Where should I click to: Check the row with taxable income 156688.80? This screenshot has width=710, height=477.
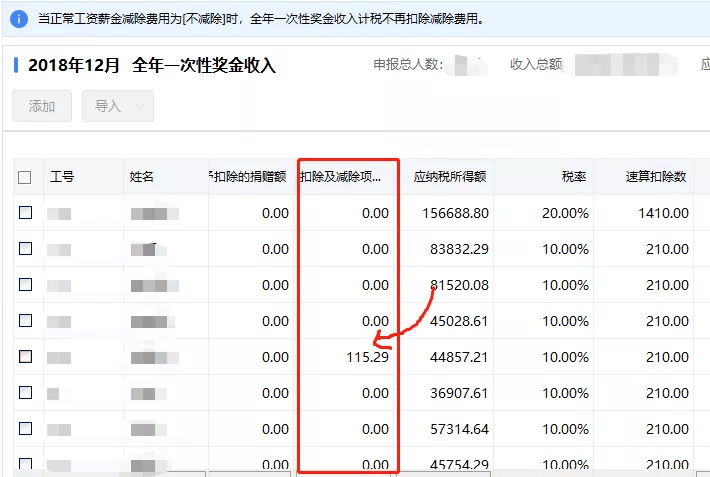click(25, 213)
